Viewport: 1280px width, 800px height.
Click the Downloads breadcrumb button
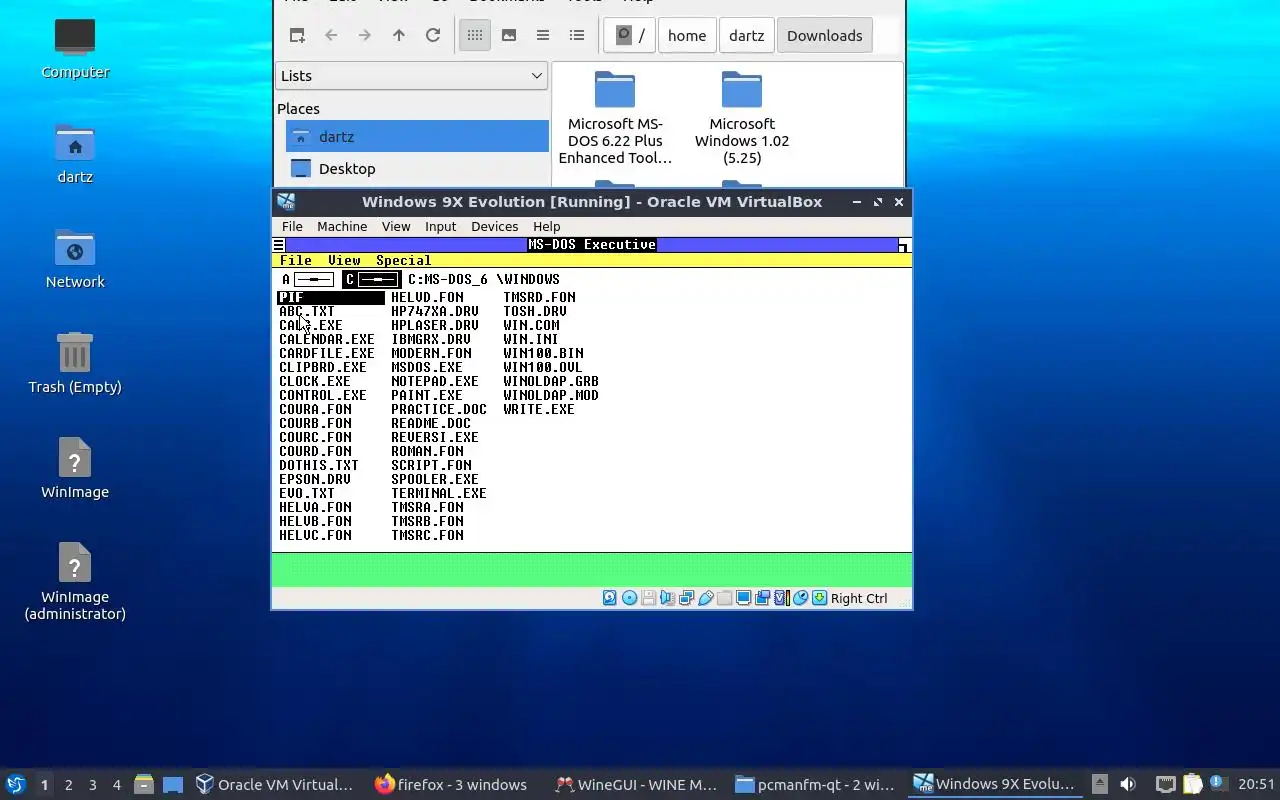pyautogui.click(x=824, y=35)
